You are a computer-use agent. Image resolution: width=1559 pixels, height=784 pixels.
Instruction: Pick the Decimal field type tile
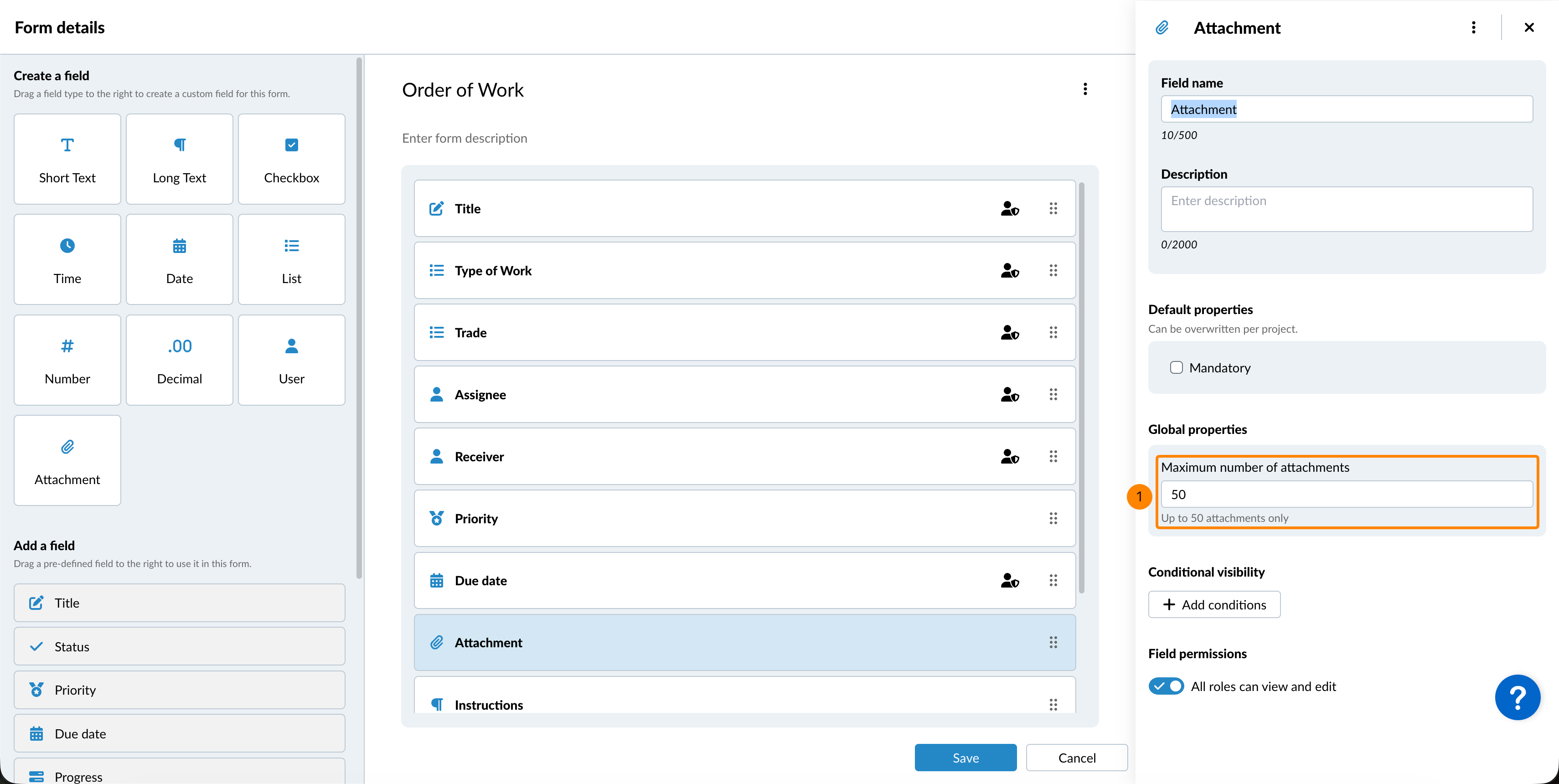coord(179,360)
